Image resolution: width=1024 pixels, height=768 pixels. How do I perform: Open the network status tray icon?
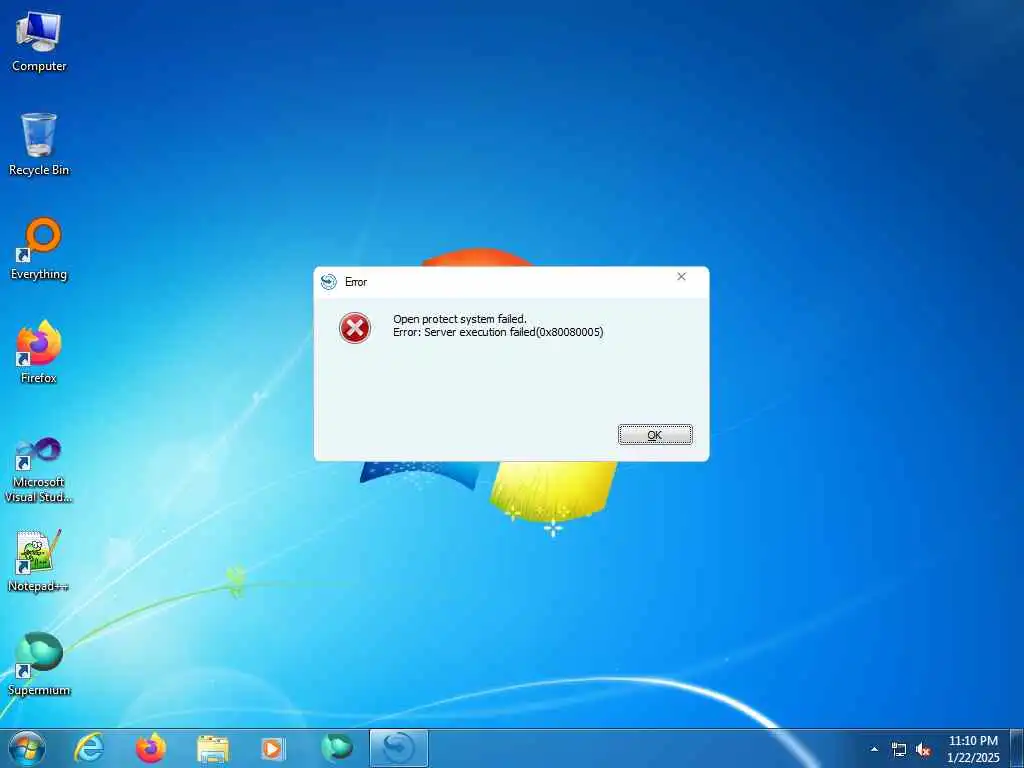coord(899,750)
